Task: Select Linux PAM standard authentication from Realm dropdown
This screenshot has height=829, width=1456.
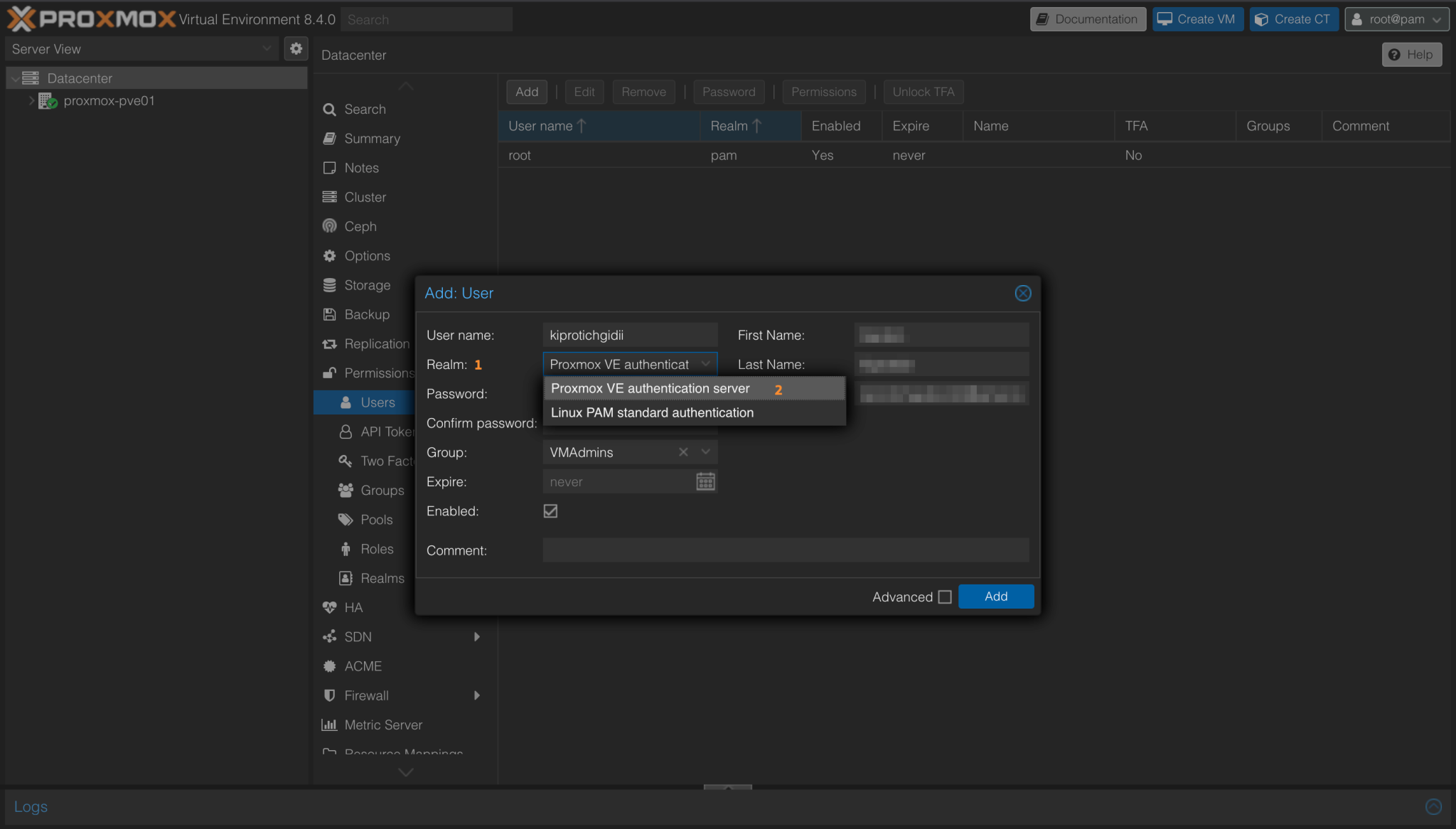Action: point(651,412)
